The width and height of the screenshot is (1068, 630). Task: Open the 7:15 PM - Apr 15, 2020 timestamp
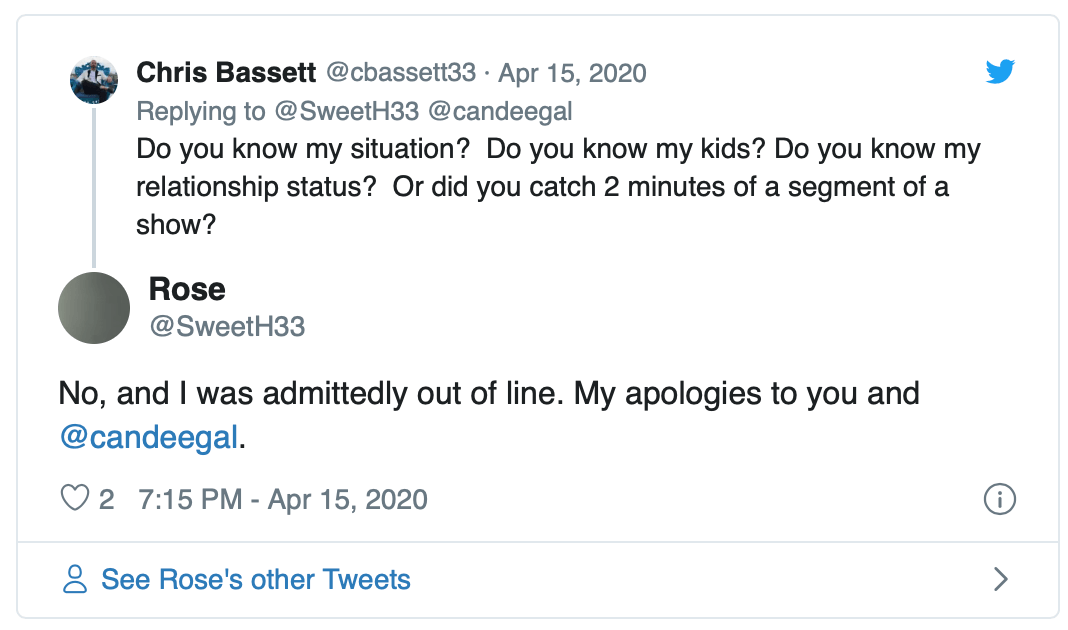[x=283, y=498]
